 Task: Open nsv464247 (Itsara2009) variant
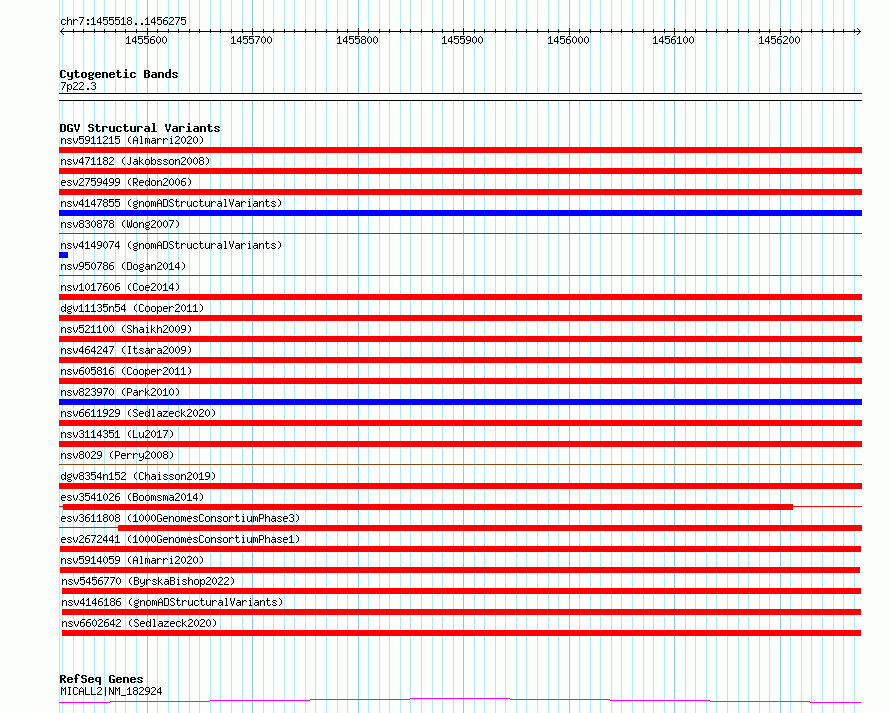click(126, 350)
